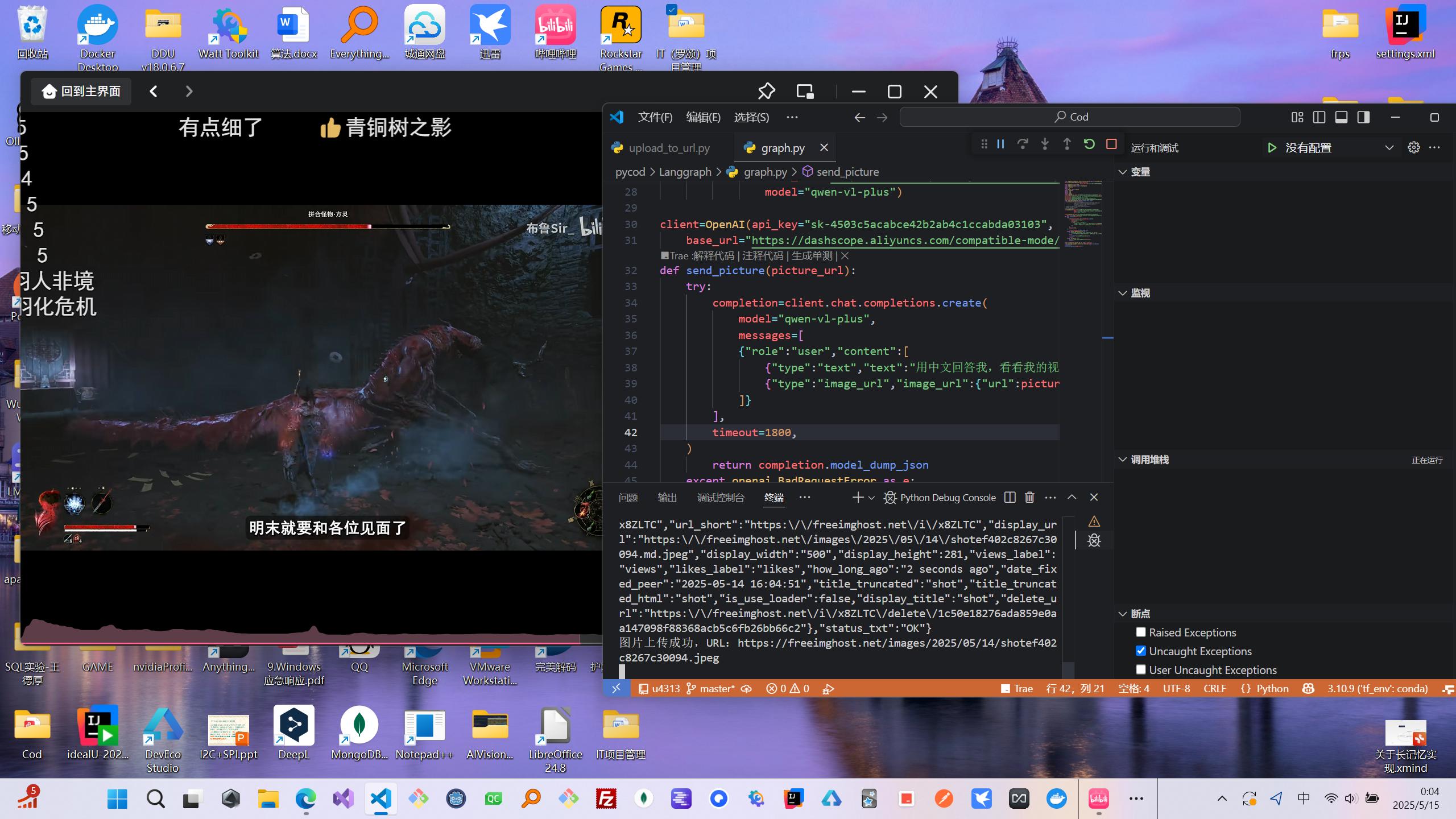Click the CRLF line ending indicator

[x=1214, y=689]
